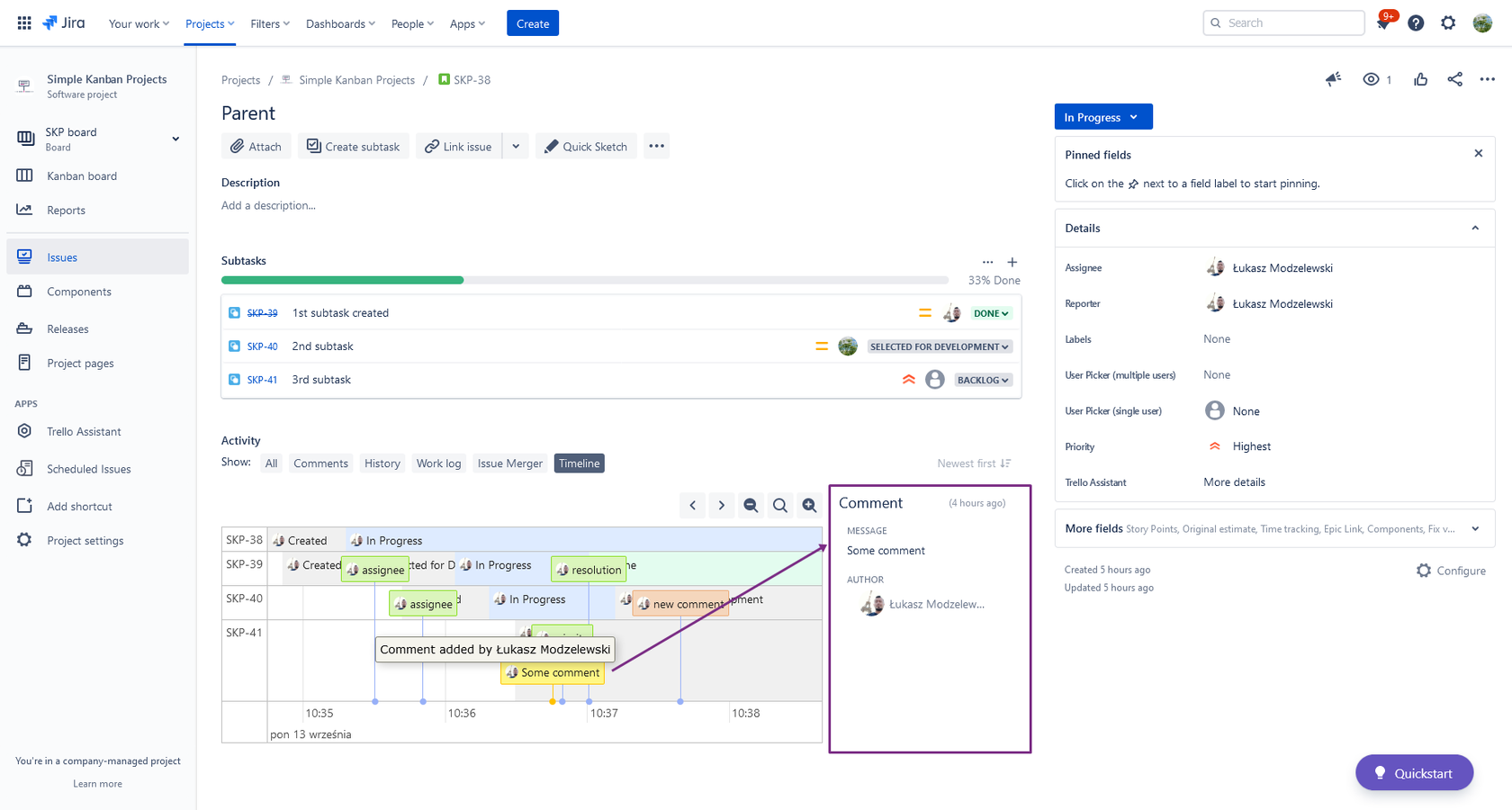Click the Search input field

click(1283, 23)
